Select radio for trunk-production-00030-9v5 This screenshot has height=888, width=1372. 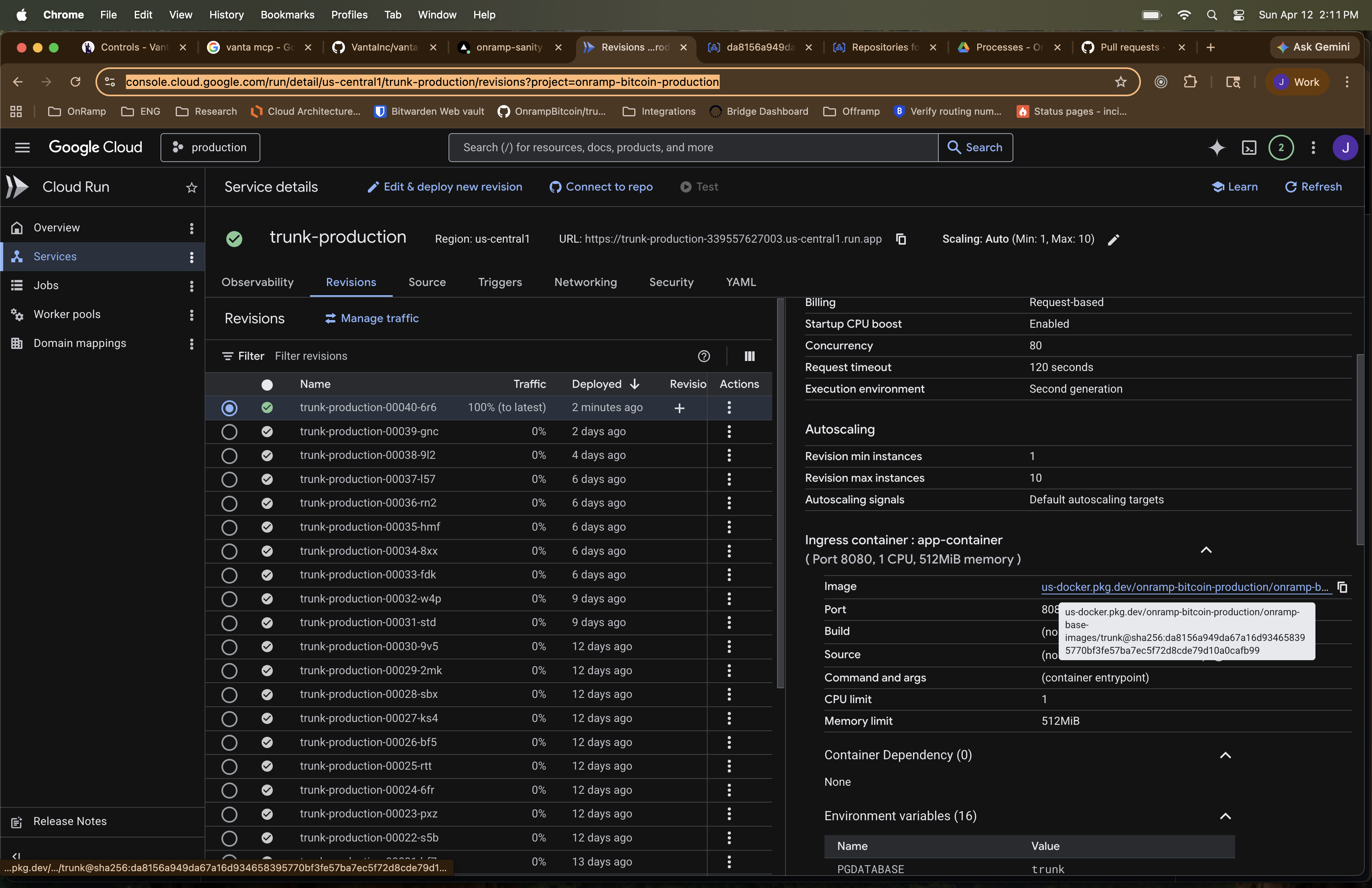(x=229, y=647)
